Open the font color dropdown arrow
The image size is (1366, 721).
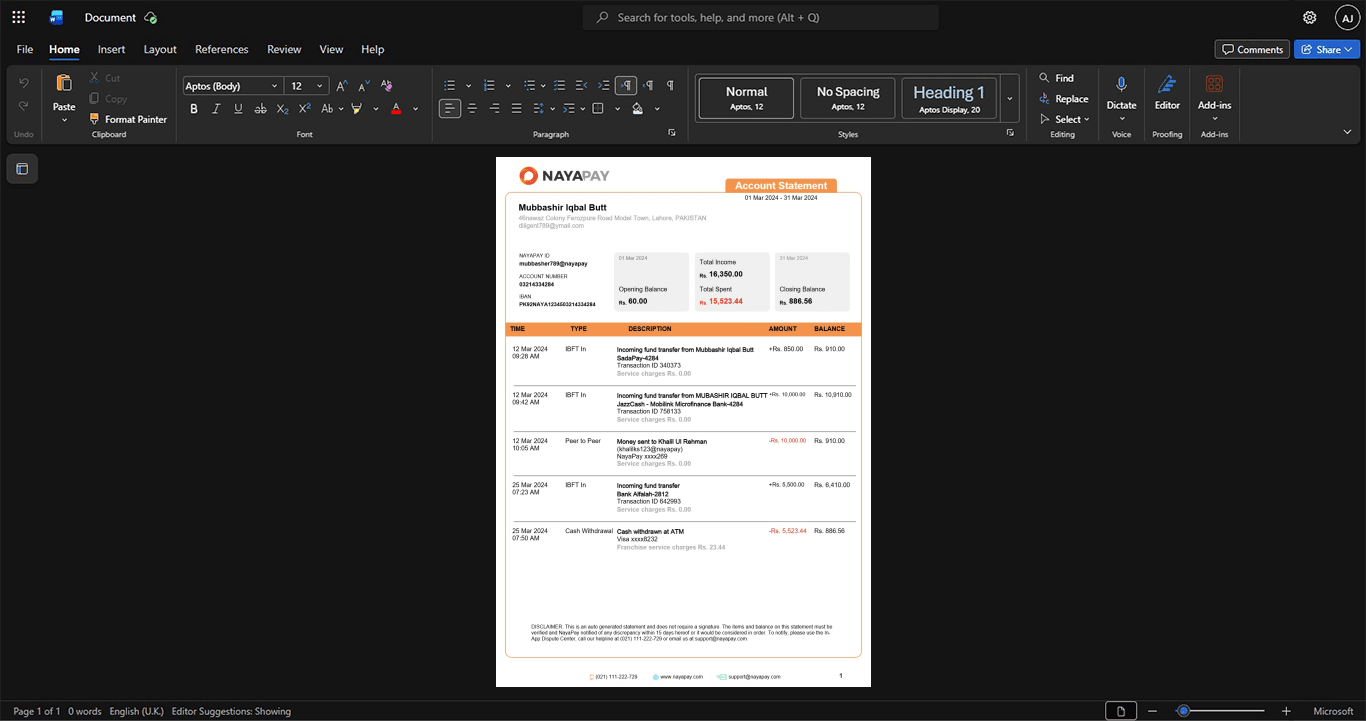415,109
